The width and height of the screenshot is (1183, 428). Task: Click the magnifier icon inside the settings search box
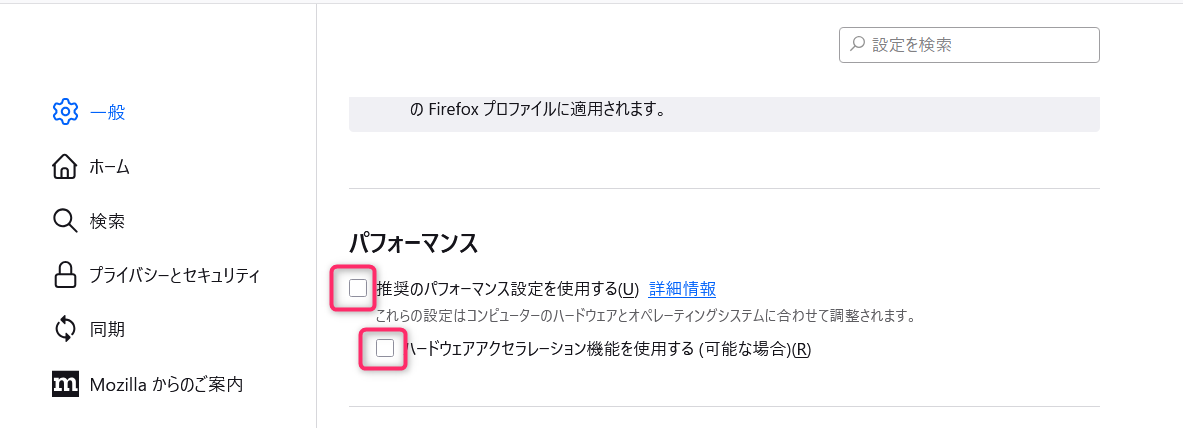tap(857, 45)
